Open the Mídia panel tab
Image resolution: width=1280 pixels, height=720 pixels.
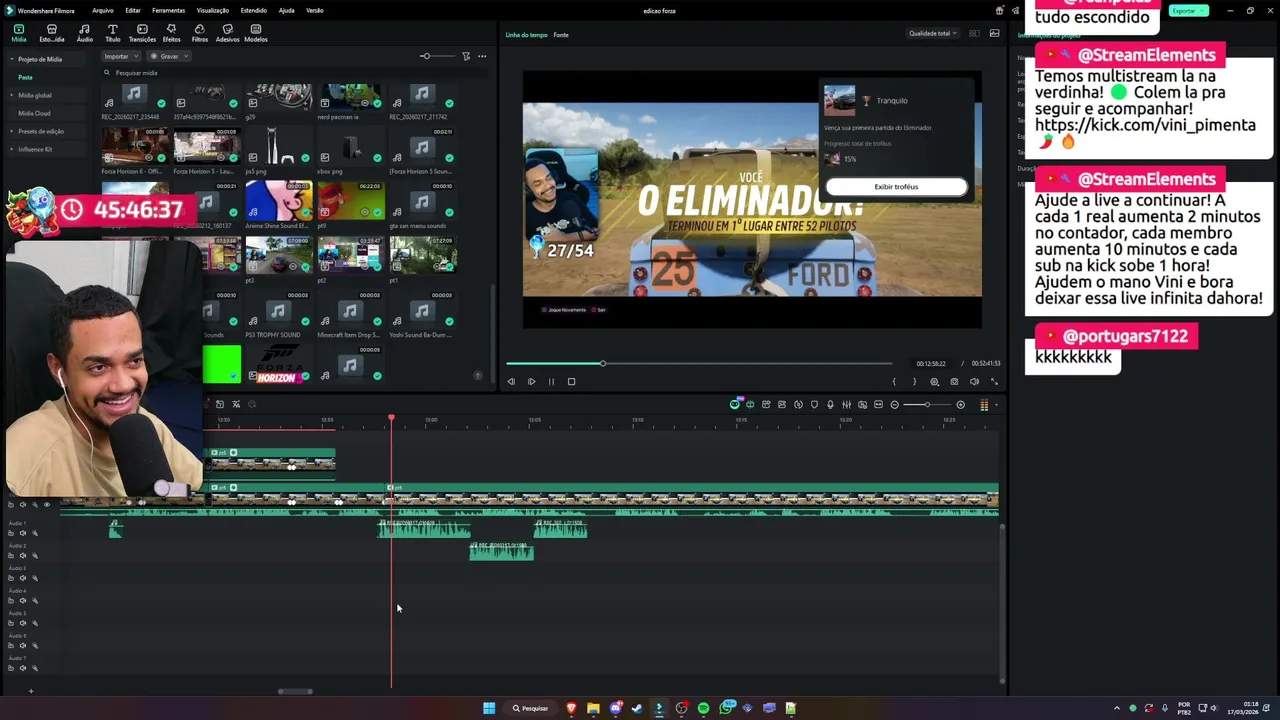19,33
